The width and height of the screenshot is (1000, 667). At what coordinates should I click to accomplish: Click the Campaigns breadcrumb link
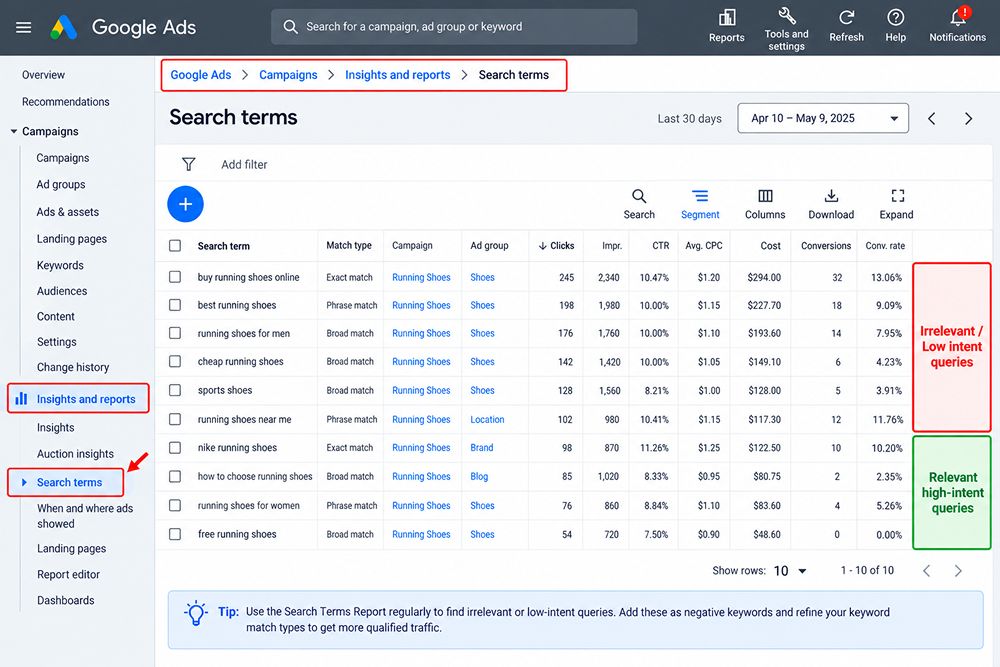288,75
